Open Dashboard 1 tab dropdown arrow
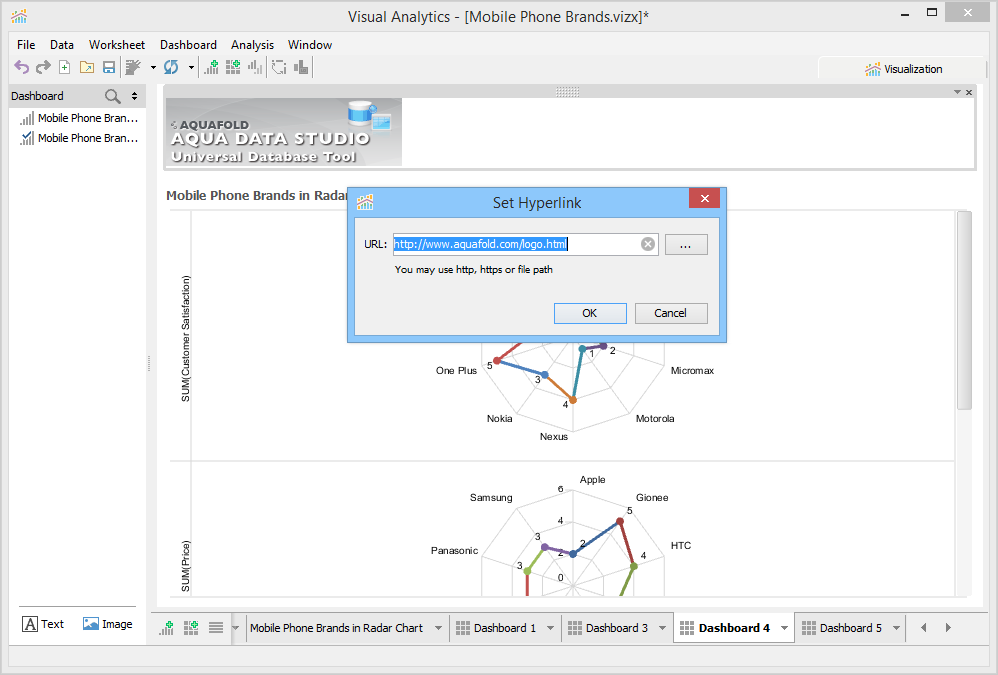 tap(551, 628)
